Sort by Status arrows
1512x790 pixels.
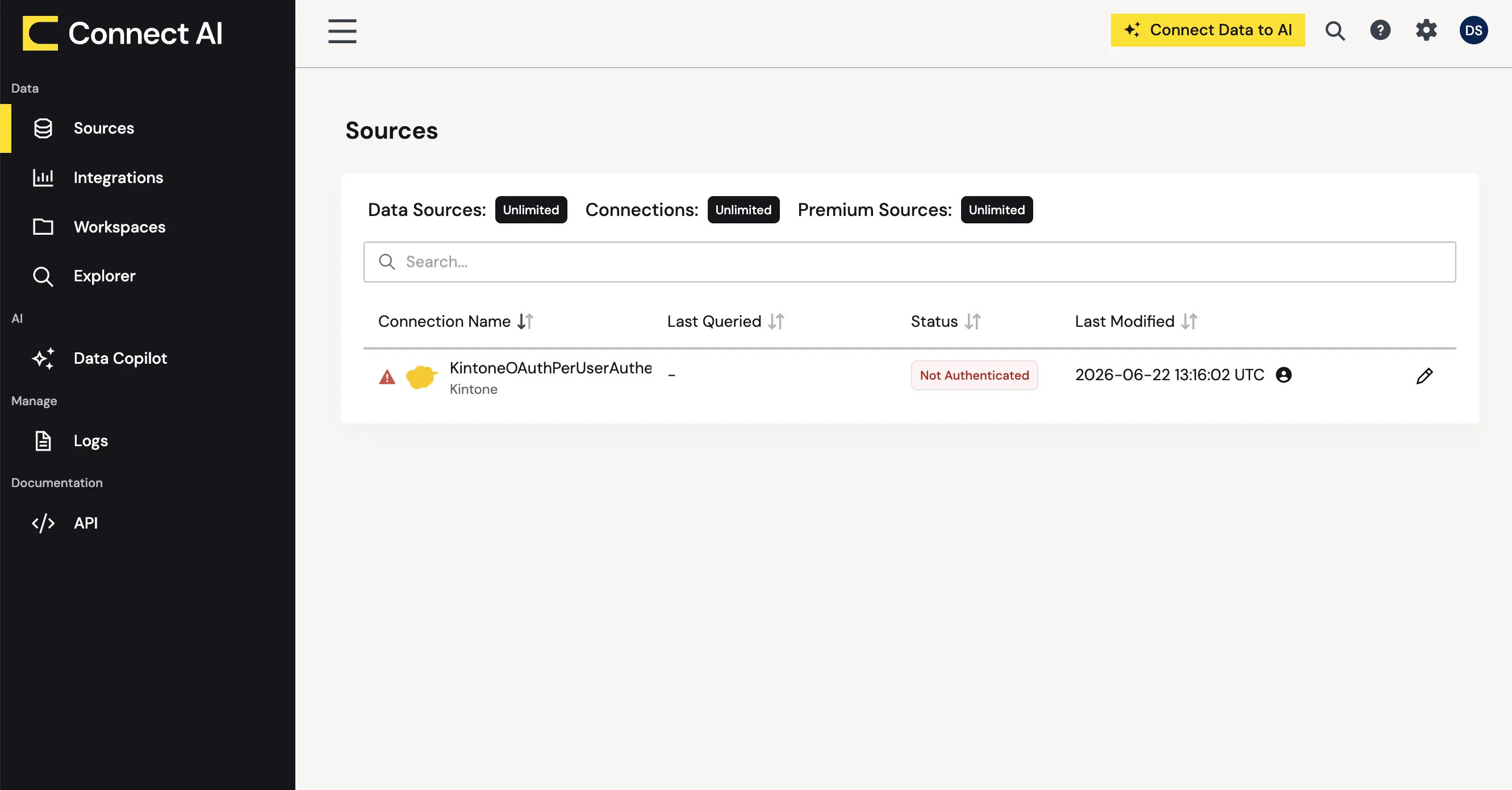tap(972, 321)
